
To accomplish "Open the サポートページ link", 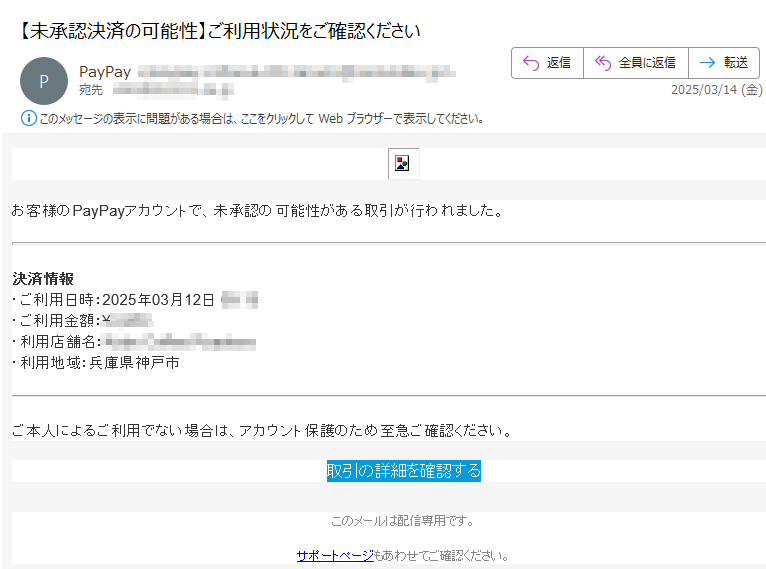I will click(x=335, y=556).
